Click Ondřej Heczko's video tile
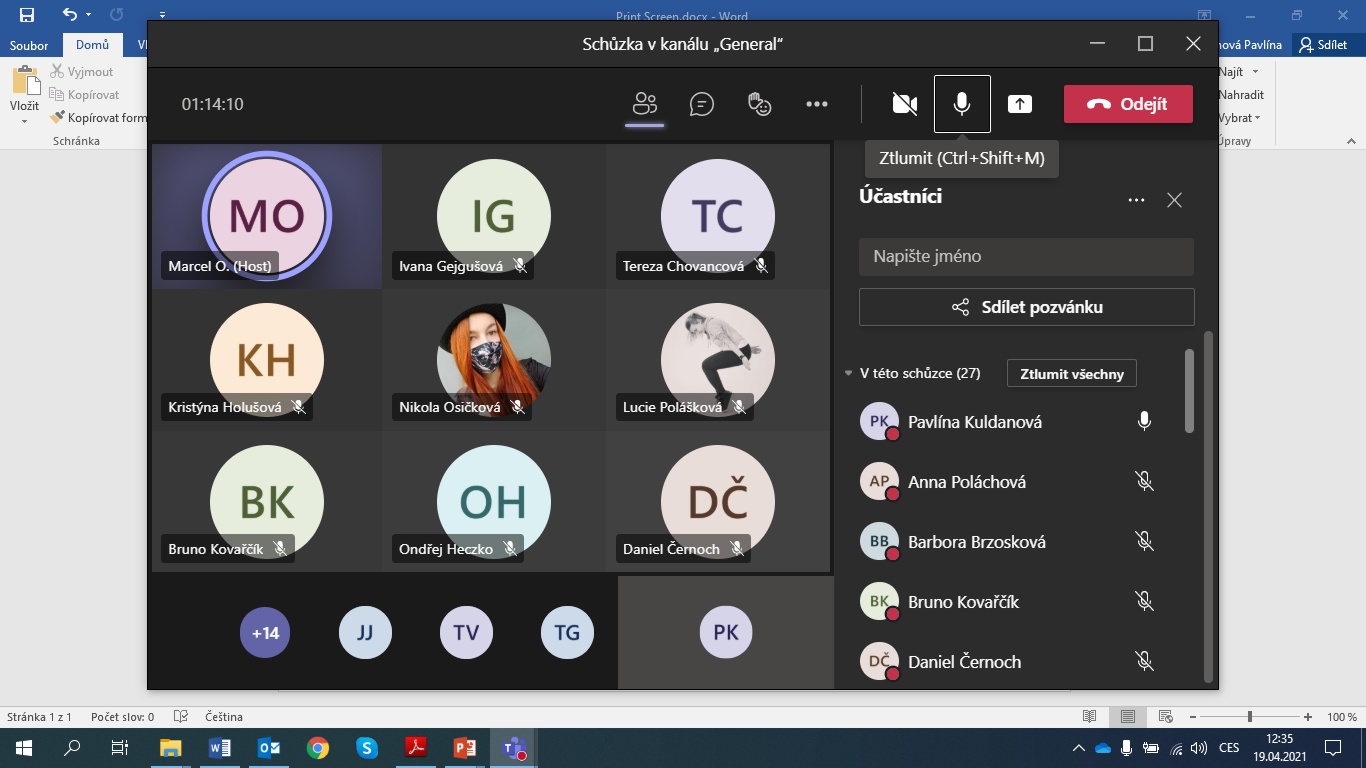1366x768 pixels. pyautogui.click(x=494, y=502)
